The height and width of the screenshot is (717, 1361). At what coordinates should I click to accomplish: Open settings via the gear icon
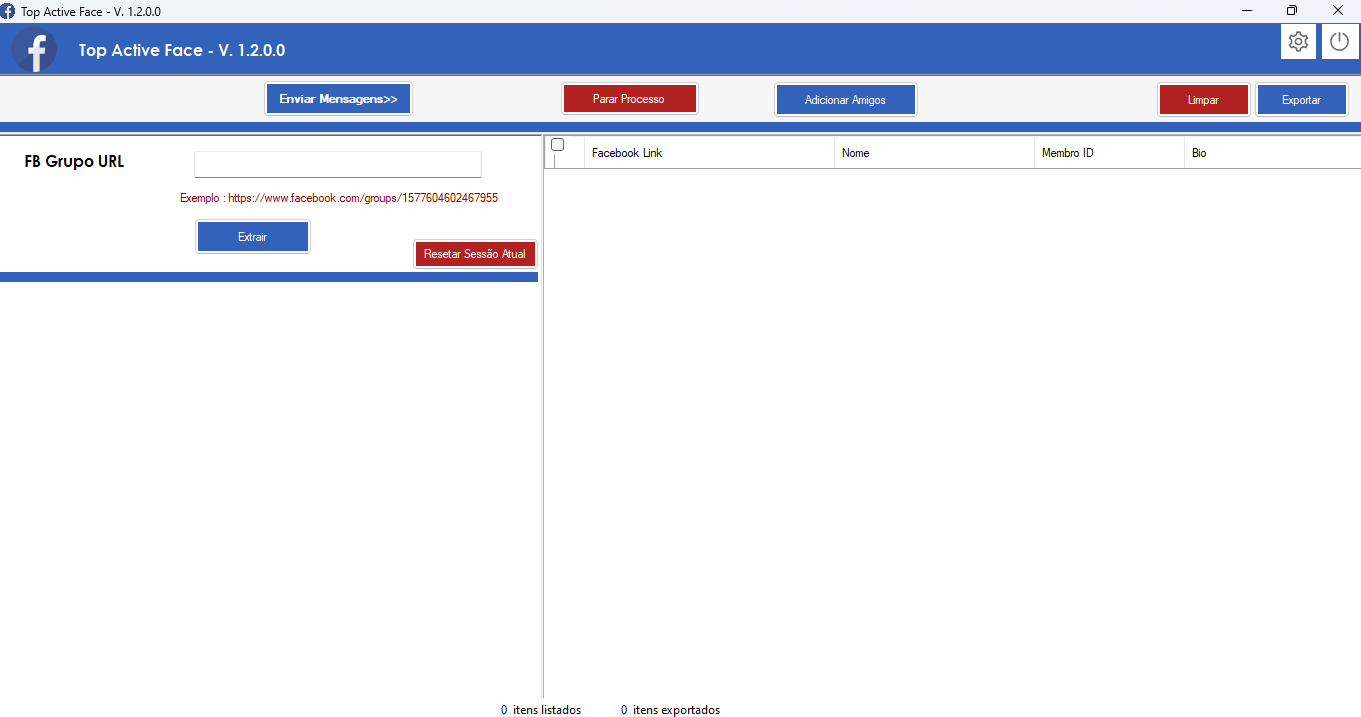pyautogui.click(x=1298, y=42)
